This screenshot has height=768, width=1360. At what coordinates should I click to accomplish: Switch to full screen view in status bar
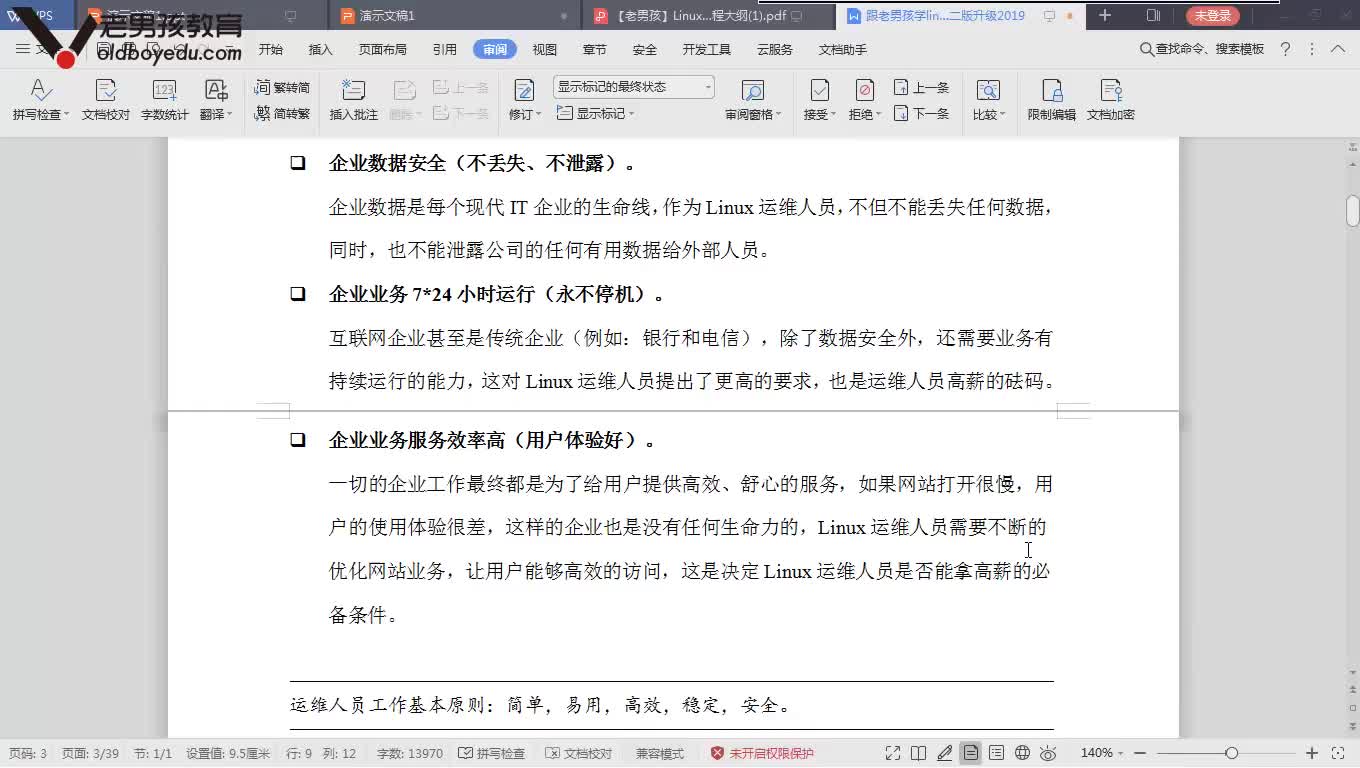coord(892,753)
